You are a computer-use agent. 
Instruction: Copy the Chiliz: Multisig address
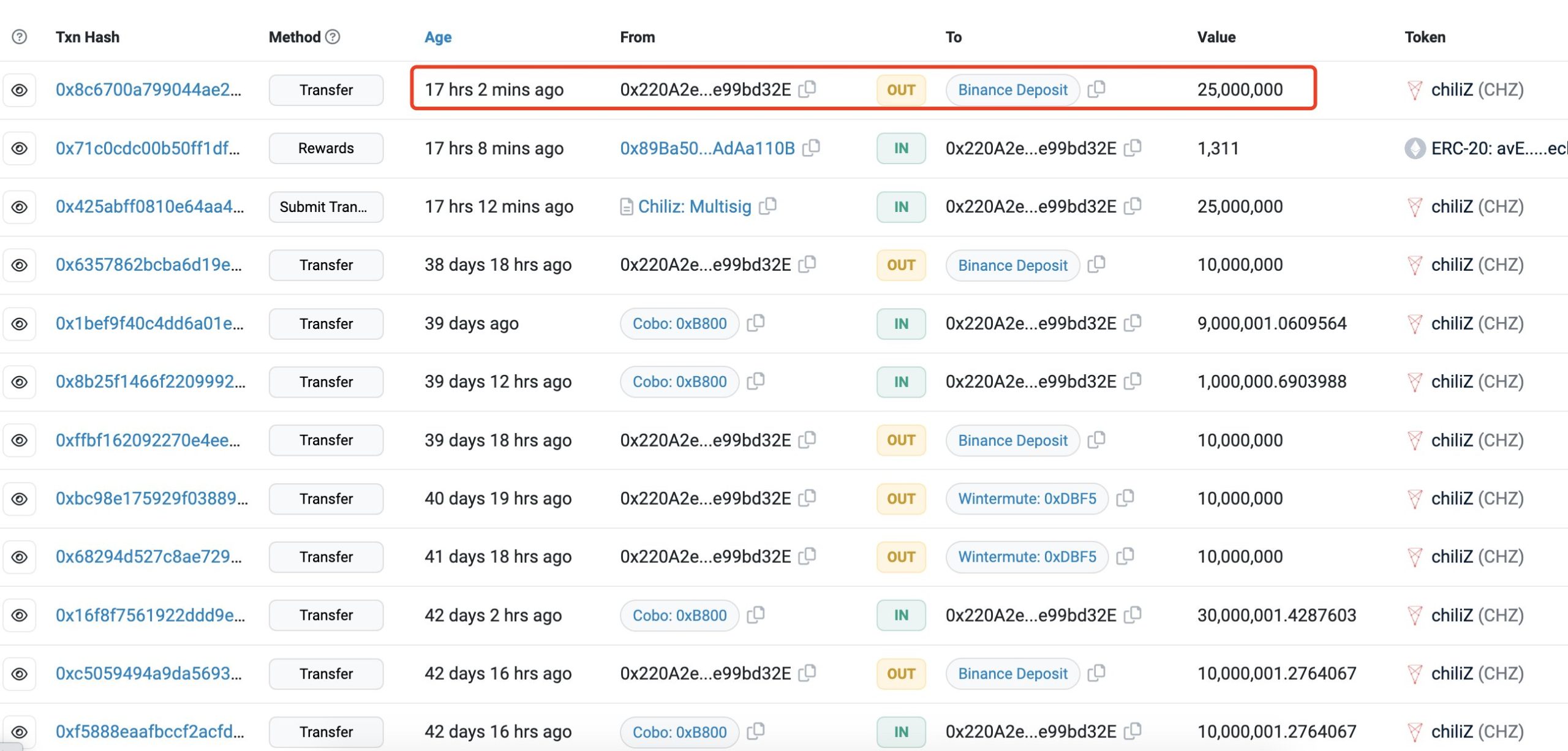click(x=767, y=206)
